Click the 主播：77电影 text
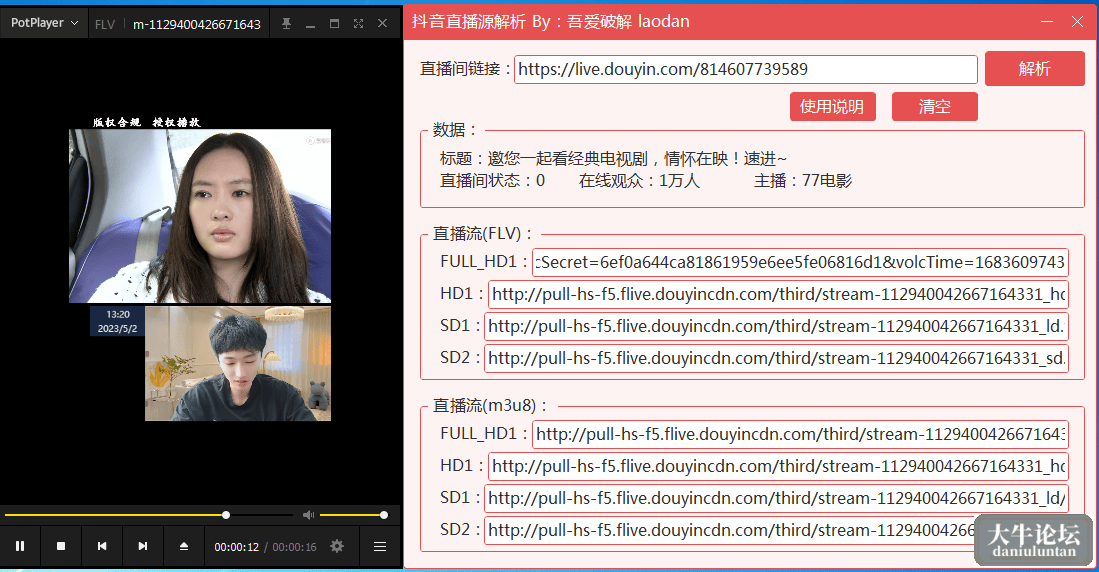1099x572 pixels. 803,181
